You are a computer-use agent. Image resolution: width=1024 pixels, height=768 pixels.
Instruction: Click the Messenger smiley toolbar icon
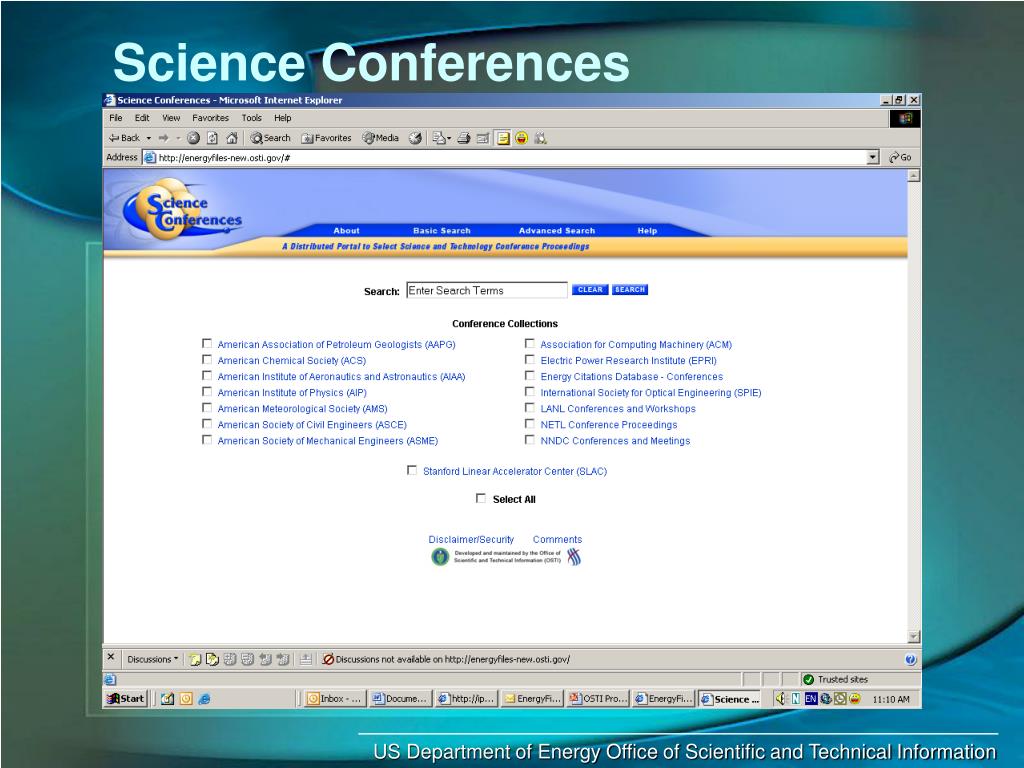(x=521, y=138)
